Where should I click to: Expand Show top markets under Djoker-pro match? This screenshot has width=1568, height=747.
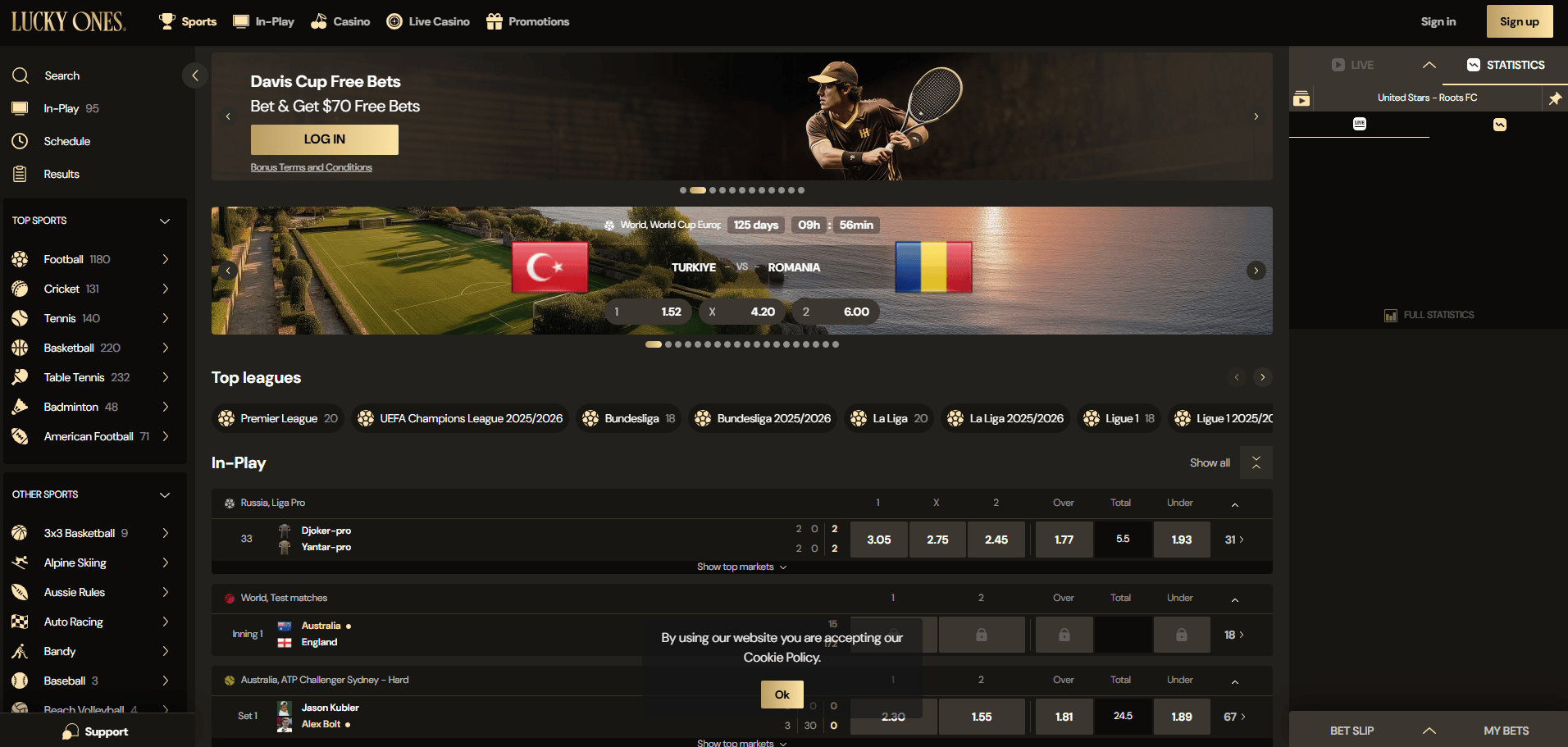741,567
